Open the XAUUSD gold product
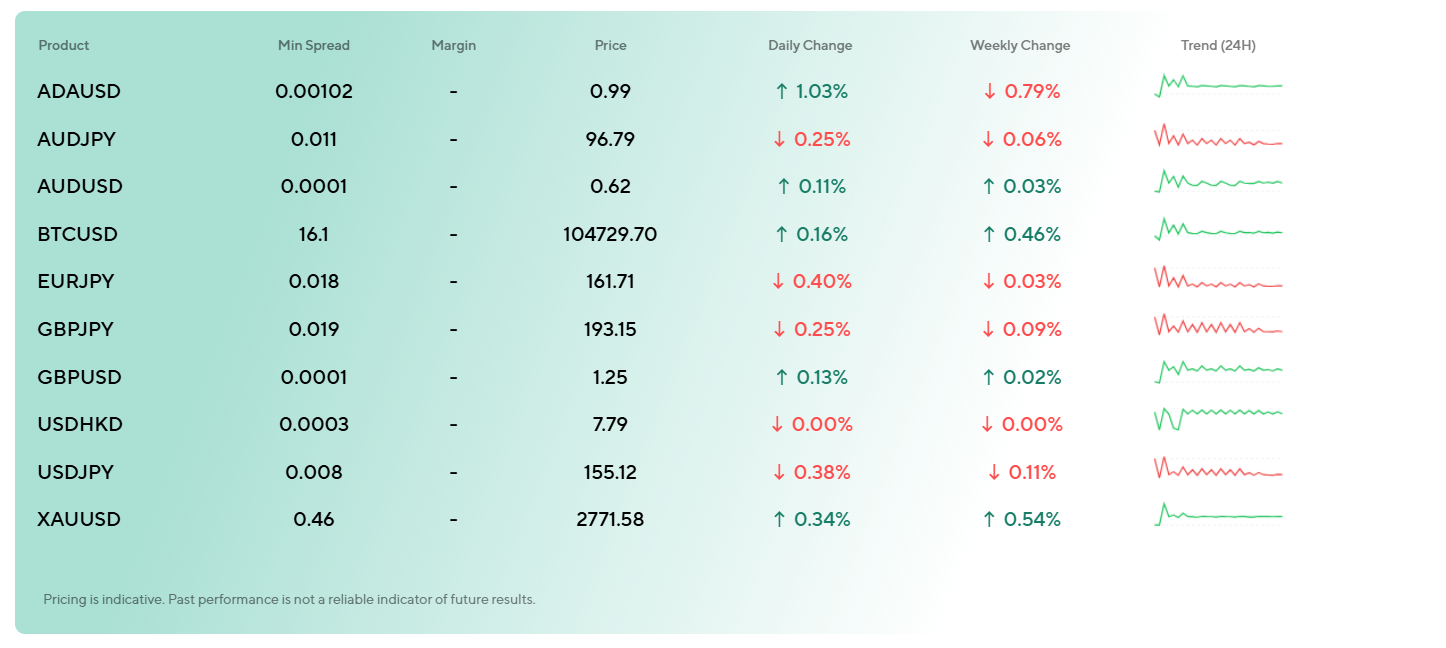Screen dimensions: 1446x648 tap(79, 520)
